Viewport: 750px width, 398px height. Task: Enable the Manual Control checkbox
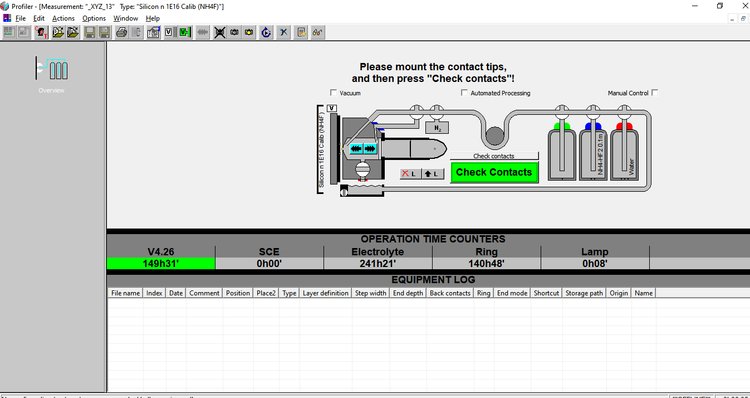(x=655, y=92)
